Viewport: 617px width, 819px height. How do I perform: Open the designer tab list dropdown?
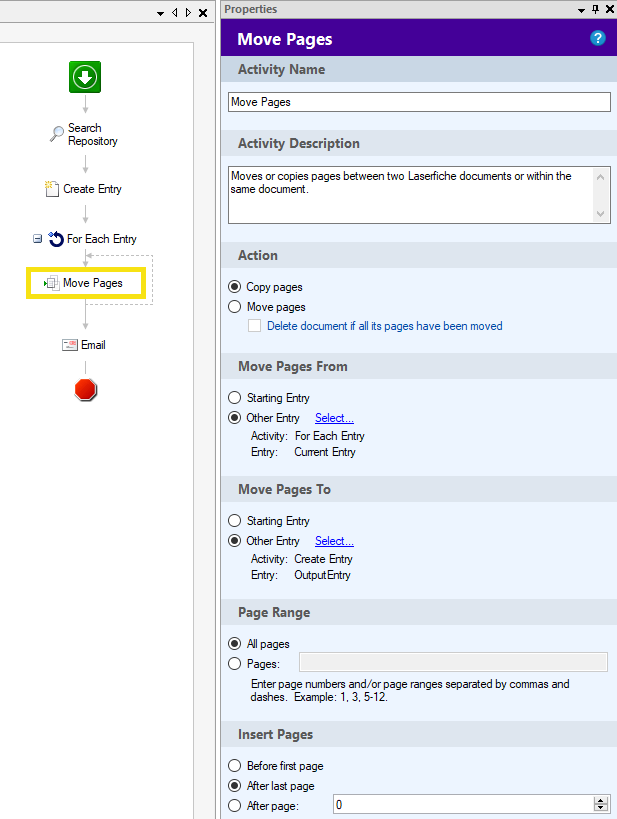(x=160, y=14)
